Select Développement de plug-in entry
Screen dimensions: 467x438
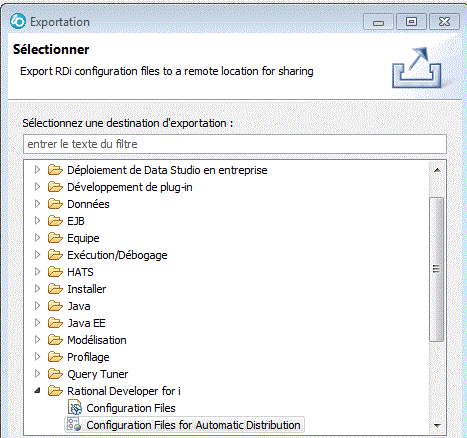pos(130,187)
